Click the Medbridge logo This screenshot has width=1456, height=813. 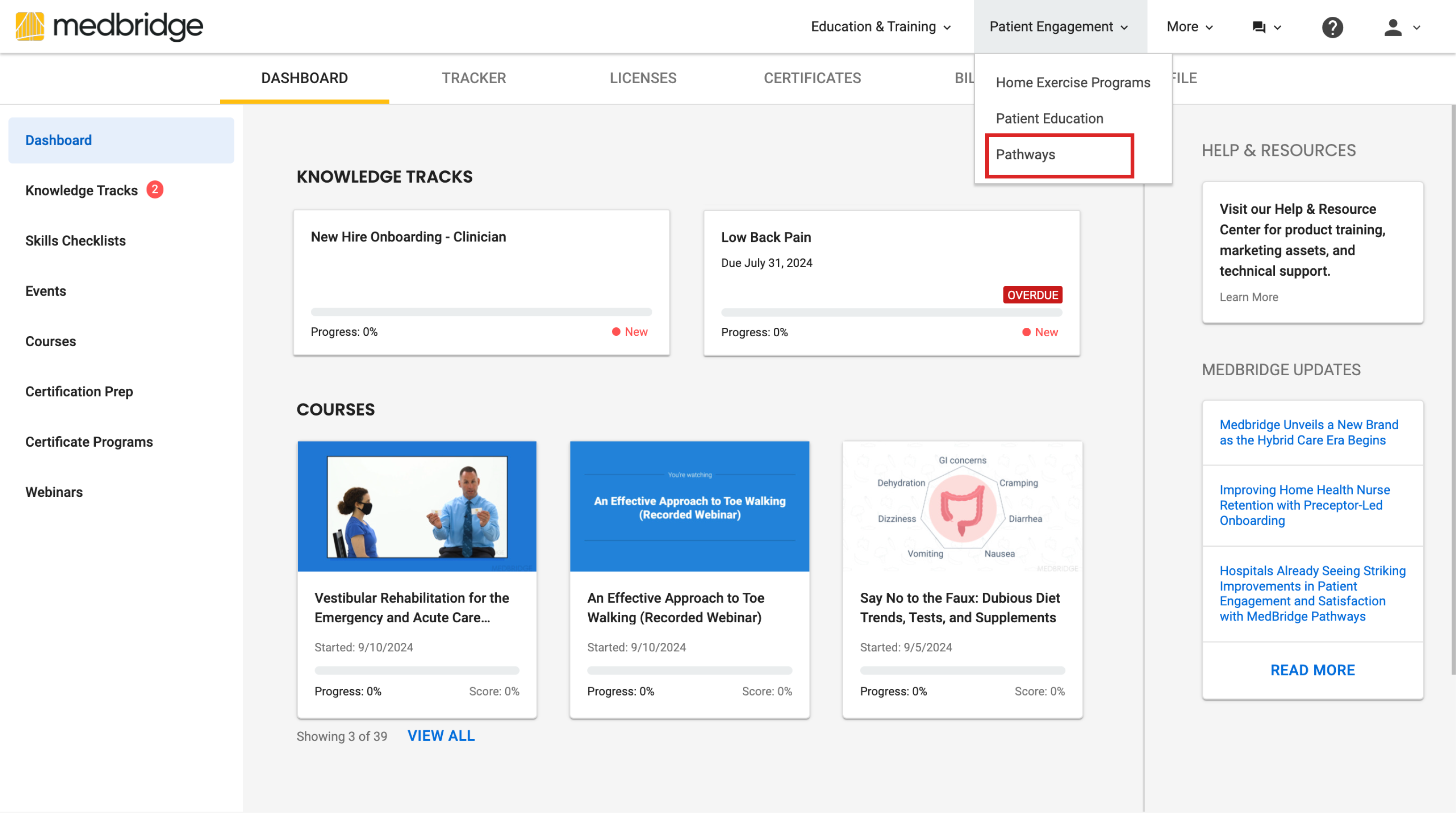coord(109,27)
